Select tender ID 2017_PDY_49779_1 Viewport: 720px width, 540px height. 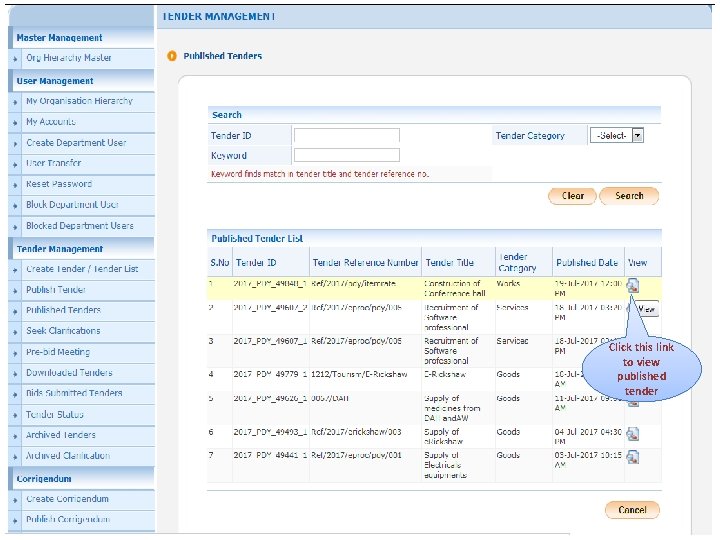[270, 374]
